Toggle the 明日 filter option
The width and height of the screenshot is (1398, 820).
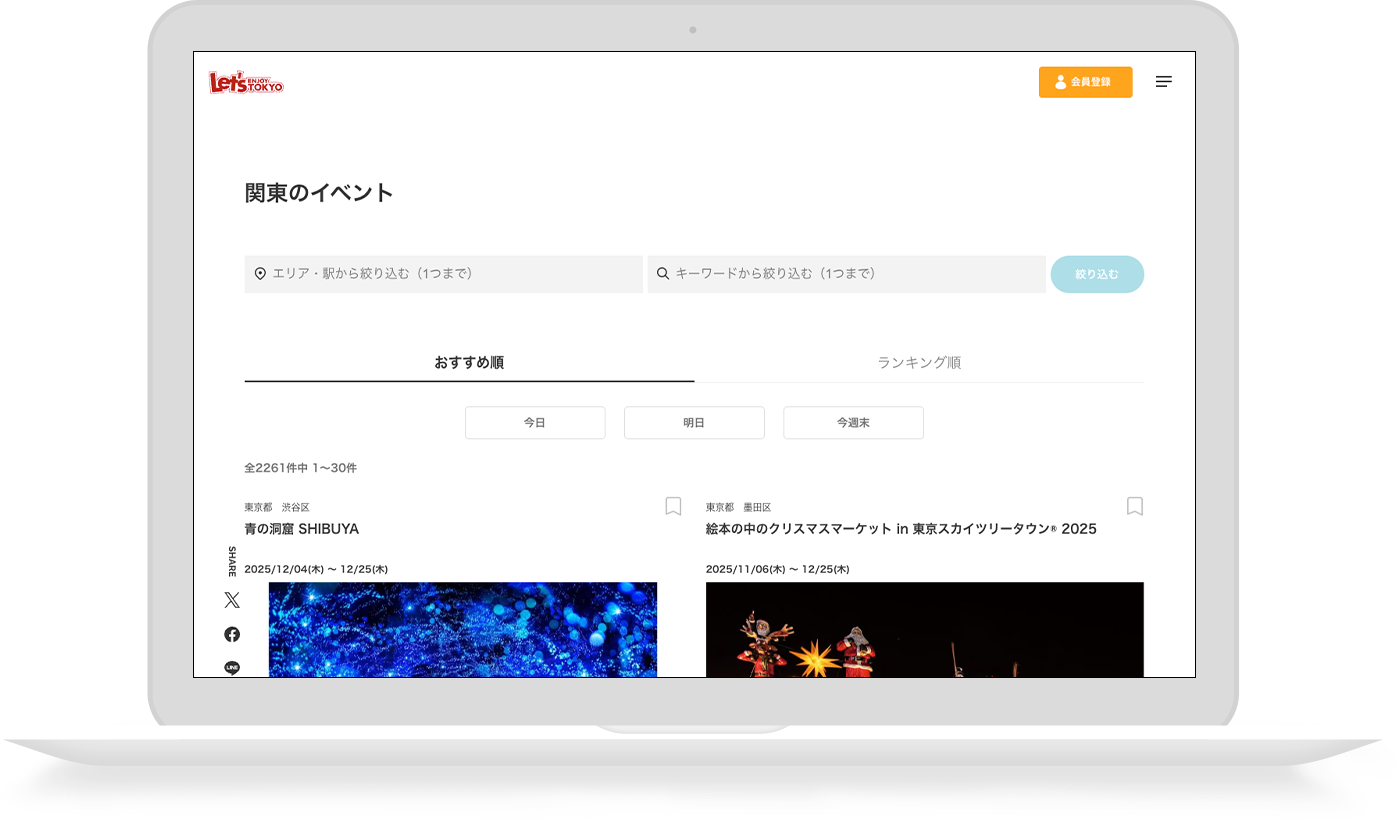click(x=694, y=422)
